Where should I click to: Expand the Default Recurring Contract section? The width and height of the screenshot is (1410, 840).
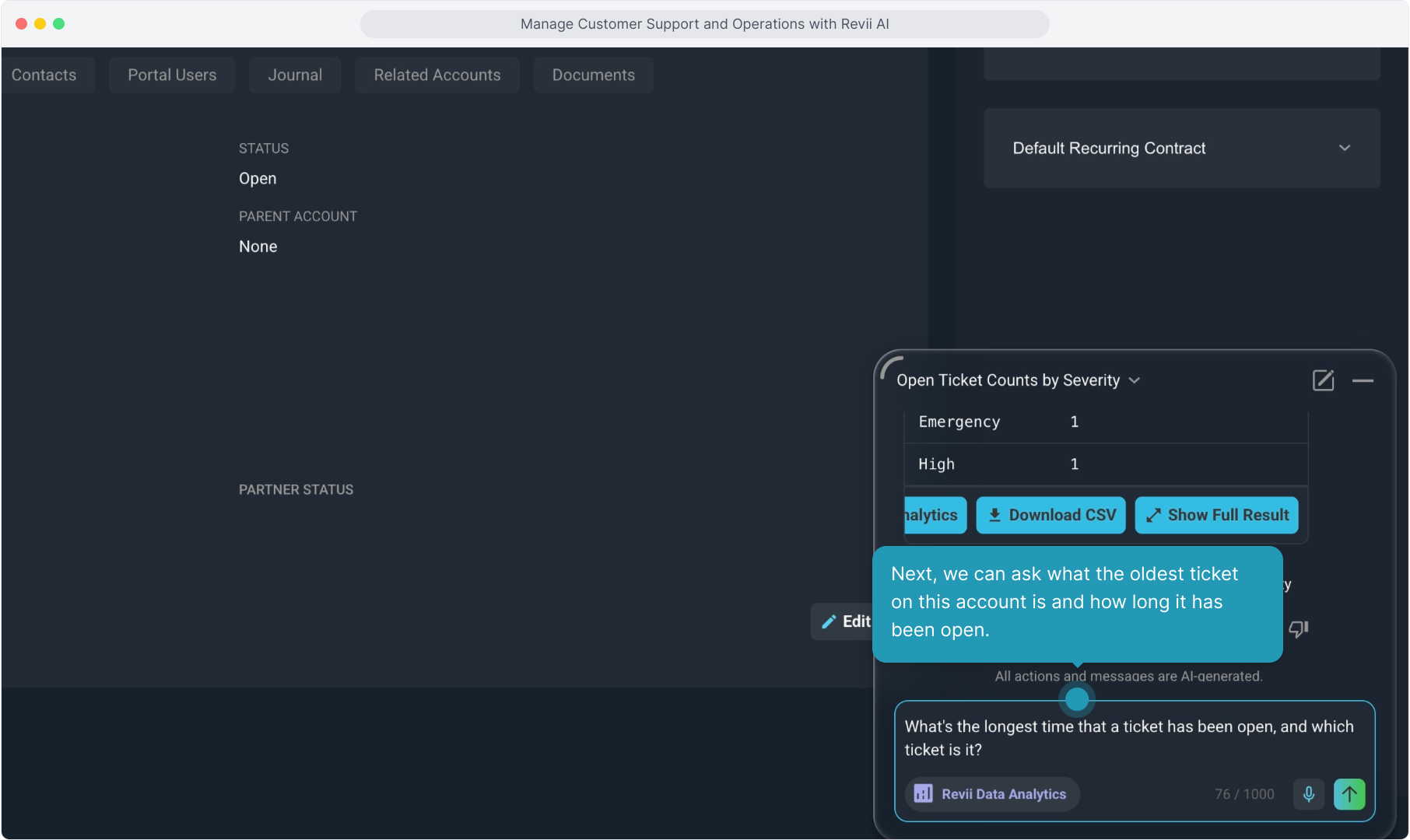(x=1344, y=148)
